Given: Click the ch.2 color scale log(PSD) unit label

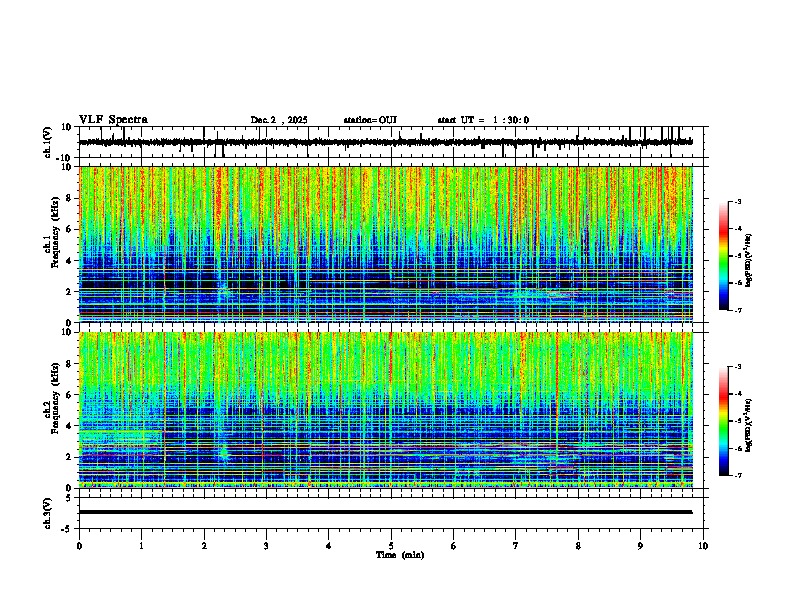Looking at the screenshot, I should pos(748,425).
